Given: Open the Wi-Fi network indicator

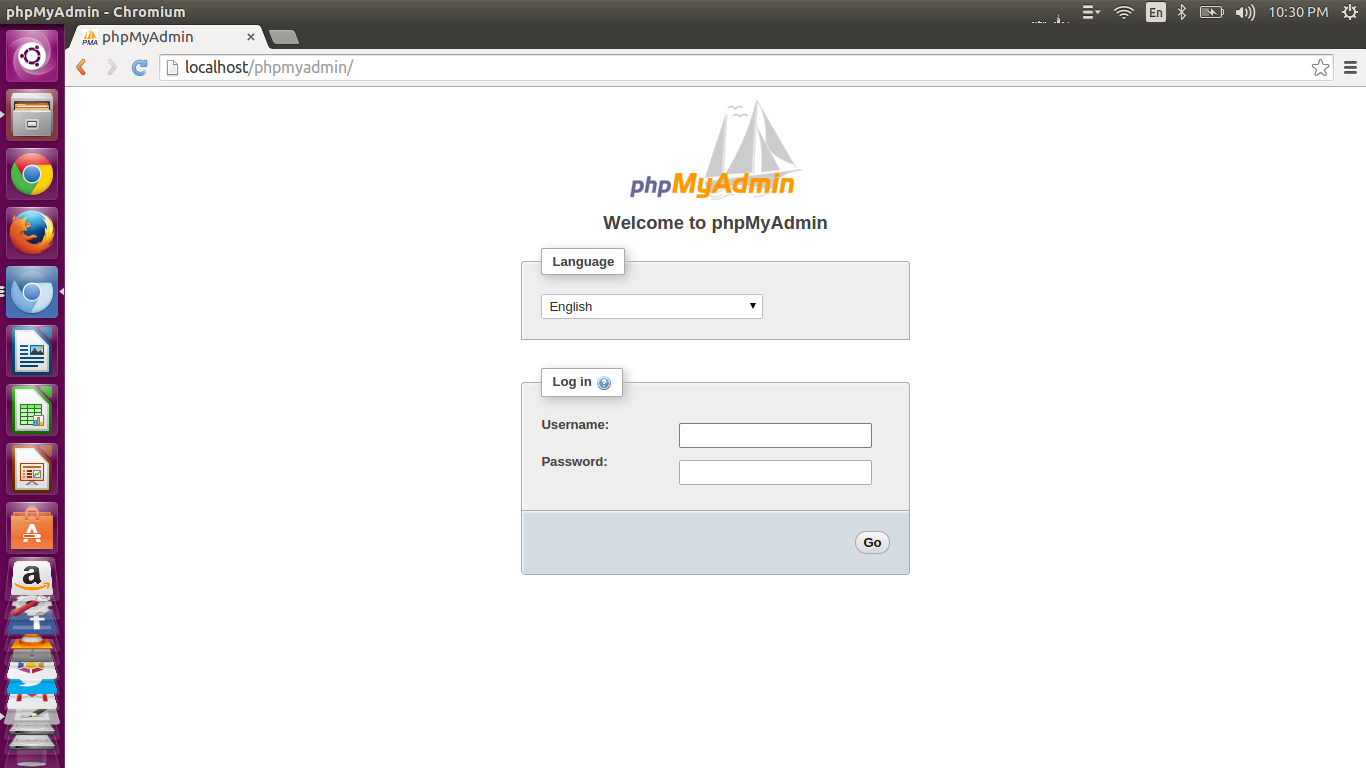Looking at the screenshot, I should (x=1123, y=12).
